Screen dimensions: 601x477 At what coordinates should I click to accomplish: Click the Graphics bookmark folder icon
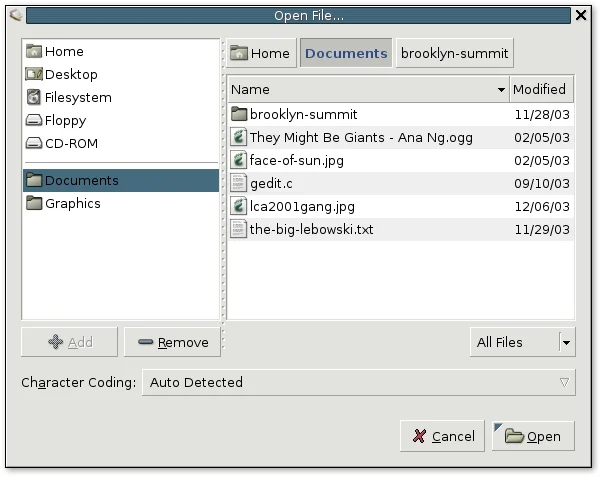[x=34, y=203]
